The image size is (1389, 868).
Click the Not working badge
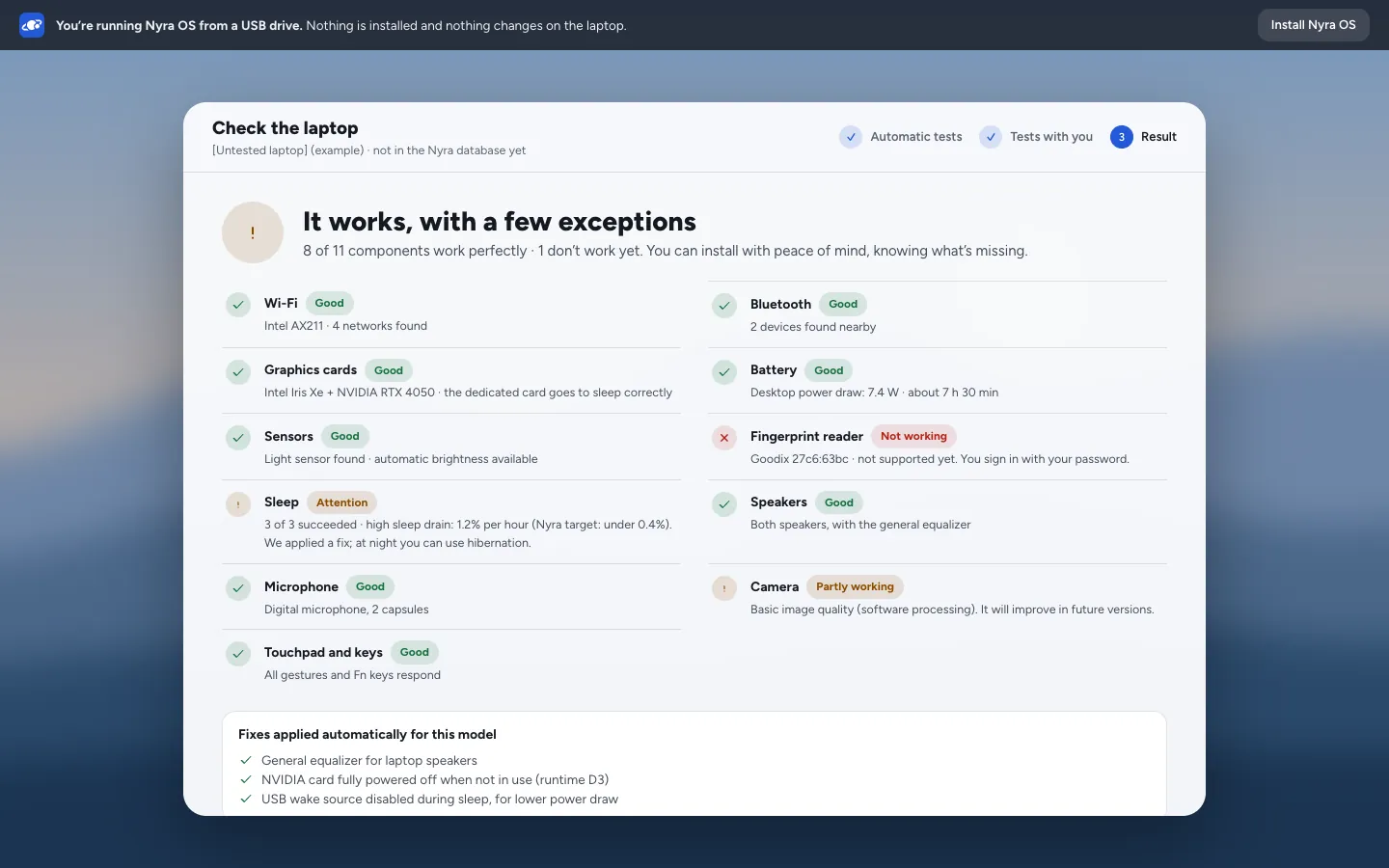point(913,436)
